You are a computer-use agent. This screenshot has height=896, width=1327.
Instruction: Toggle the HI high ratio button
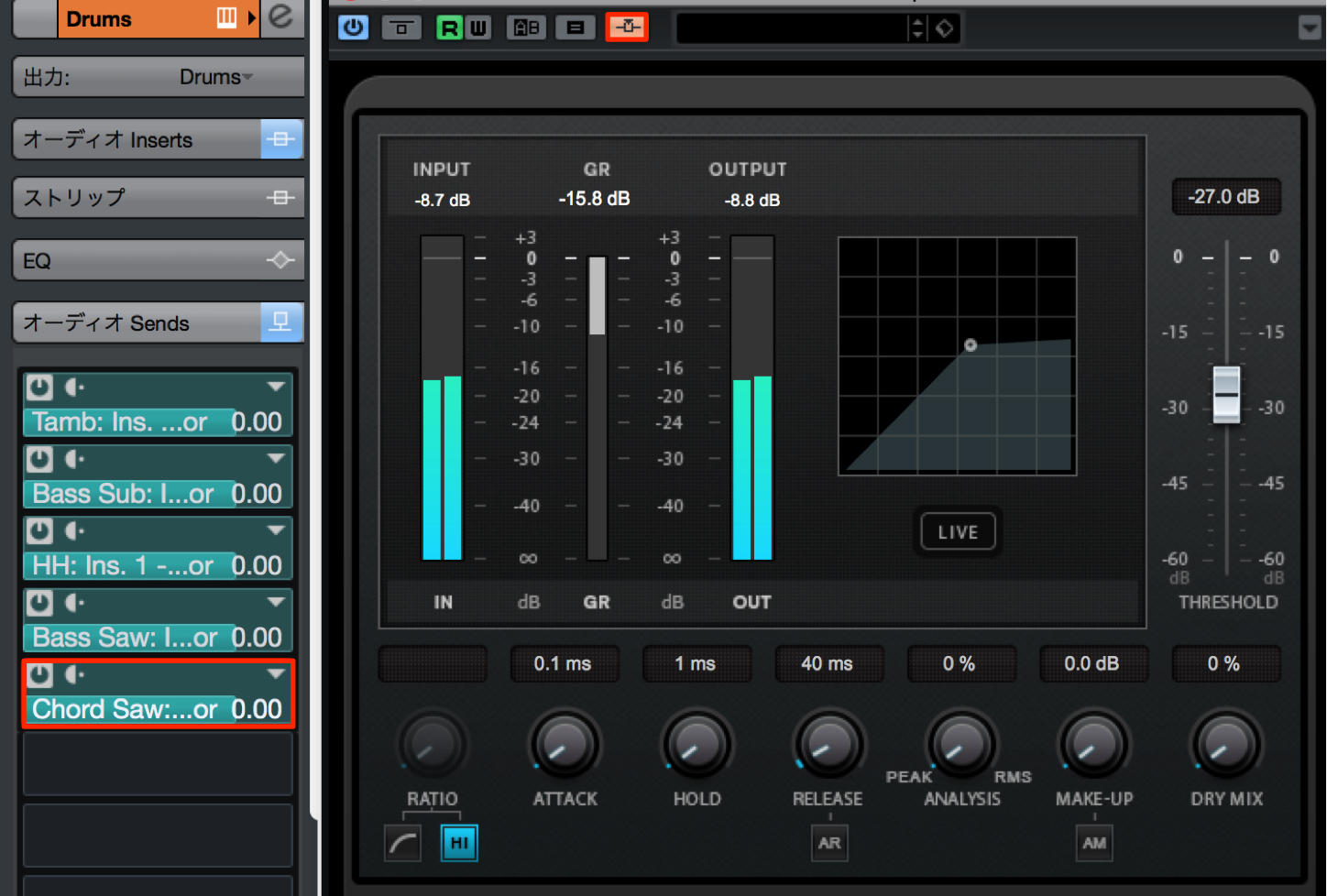[x=459, y=843]
